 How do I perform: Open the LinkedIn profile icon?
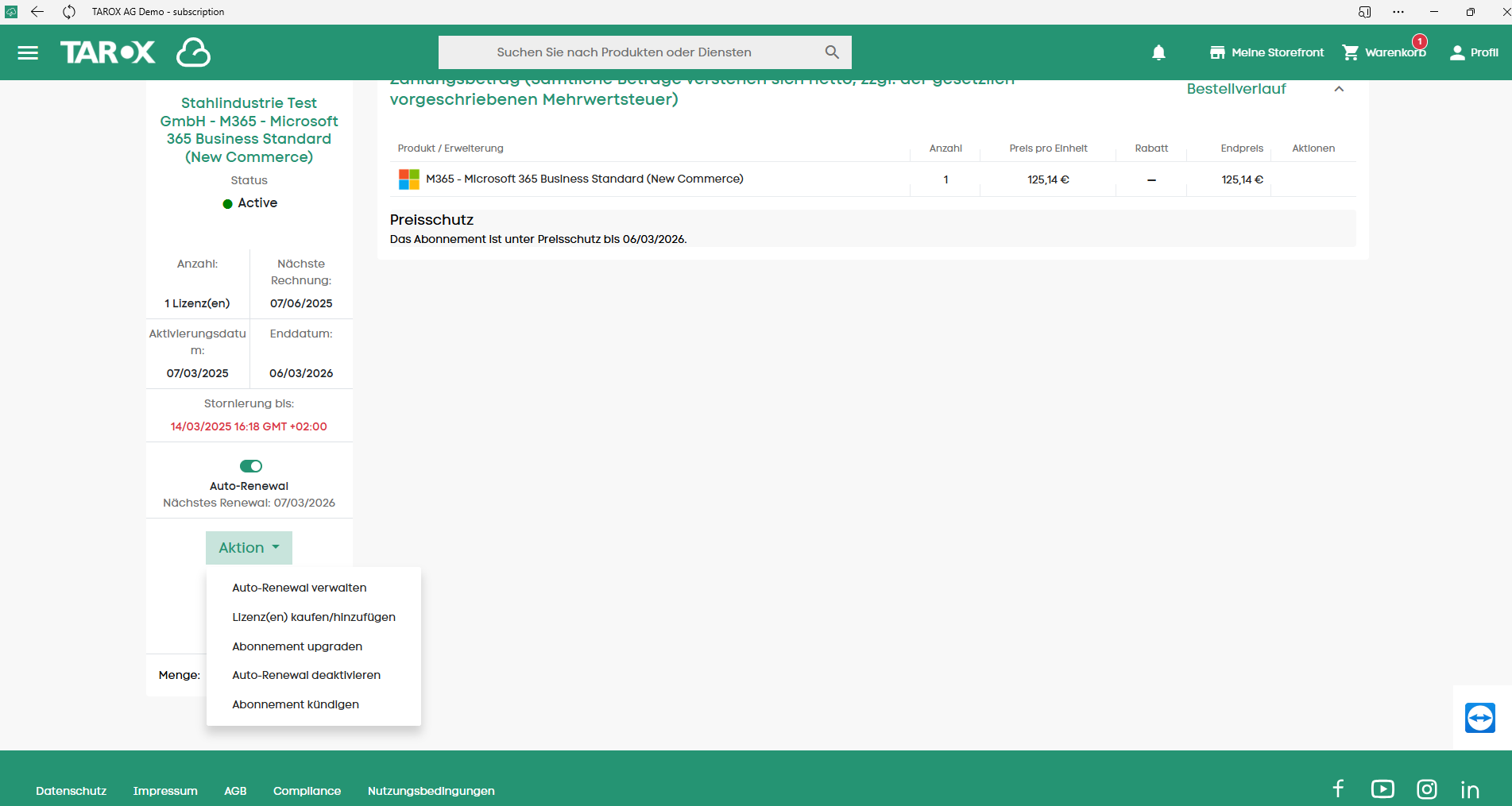pos(1470,789)
